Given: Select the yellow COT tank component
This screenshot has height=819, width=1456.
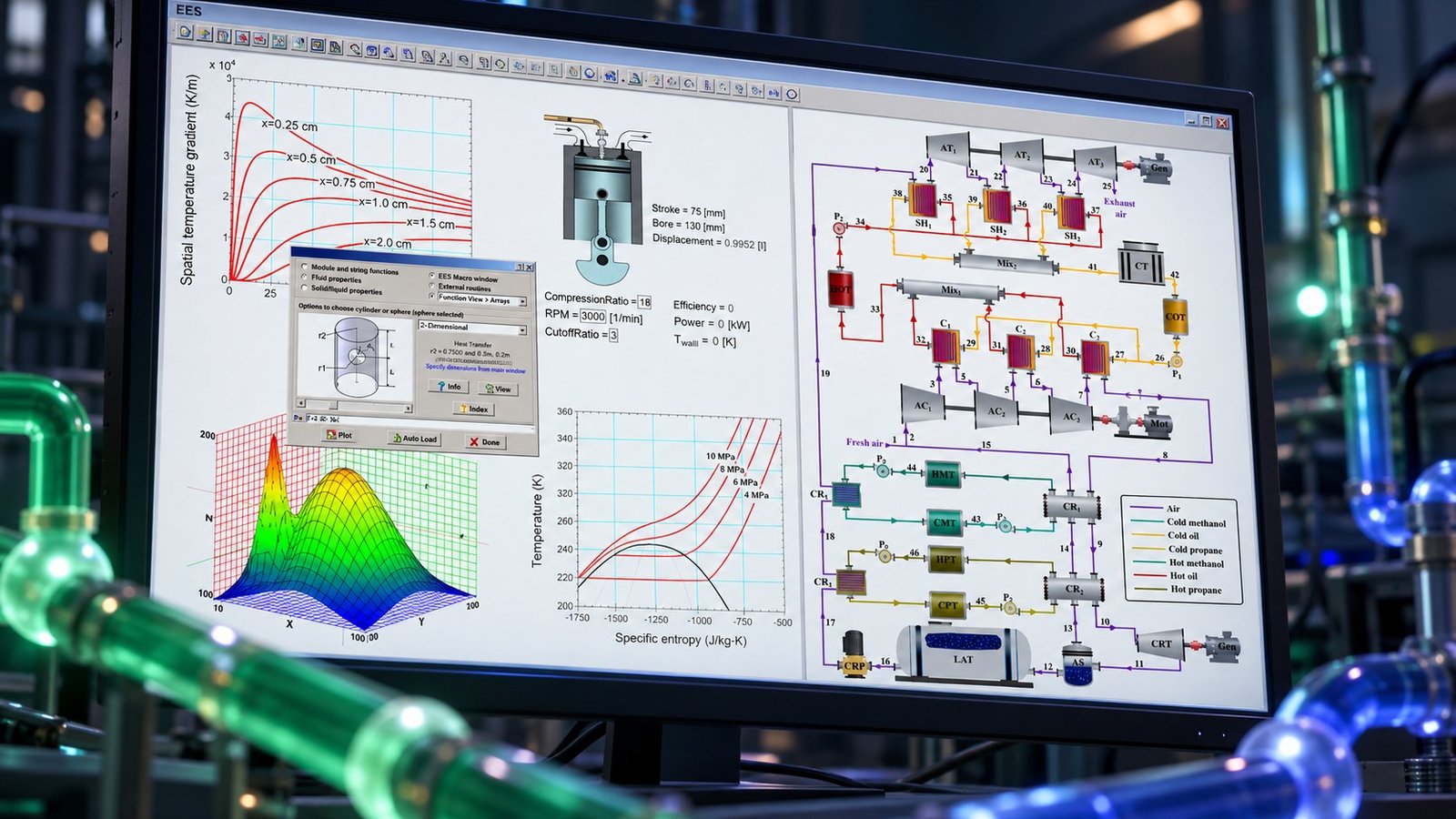Looking at the screenshot, I should click(1175, 317).
